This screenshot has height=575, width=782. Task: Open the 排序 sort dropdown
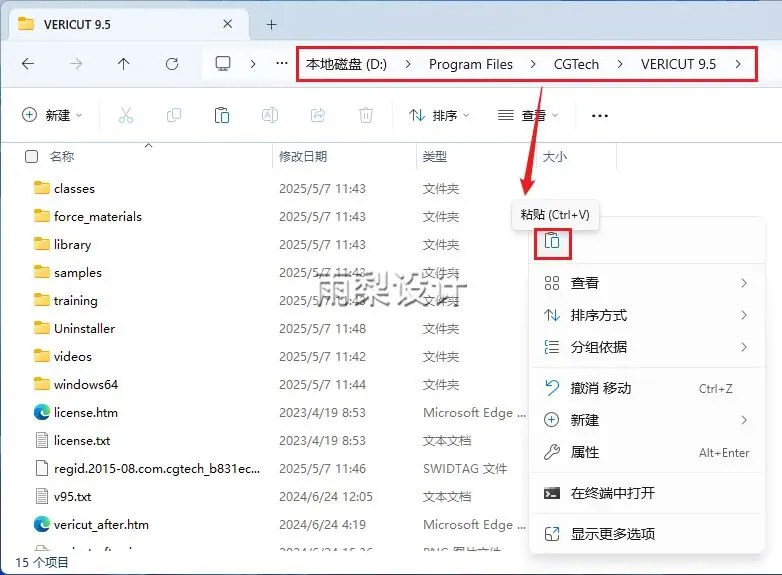[439, 115]
